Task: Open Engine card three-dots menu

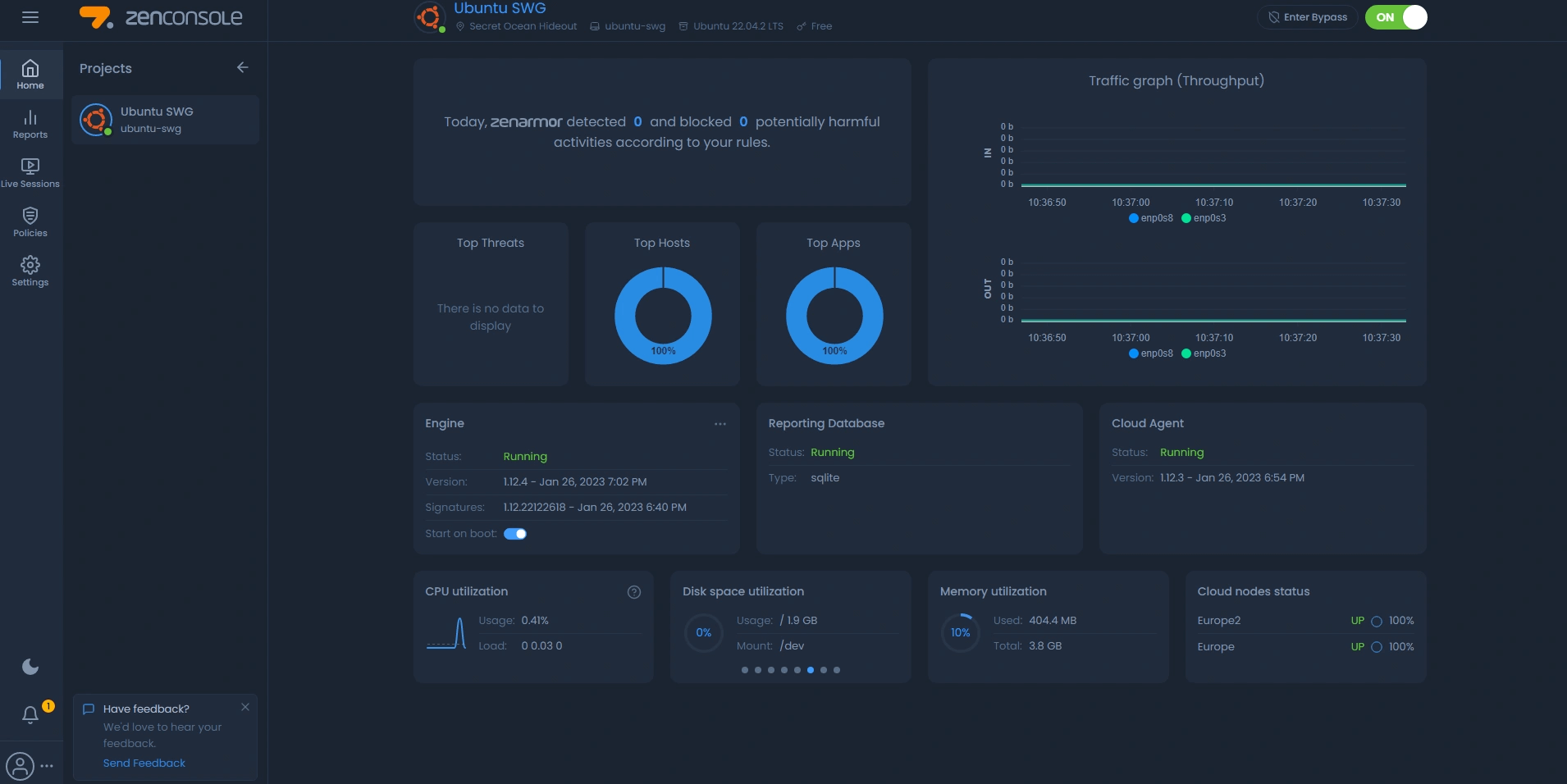Action: (x=720, y=424)
